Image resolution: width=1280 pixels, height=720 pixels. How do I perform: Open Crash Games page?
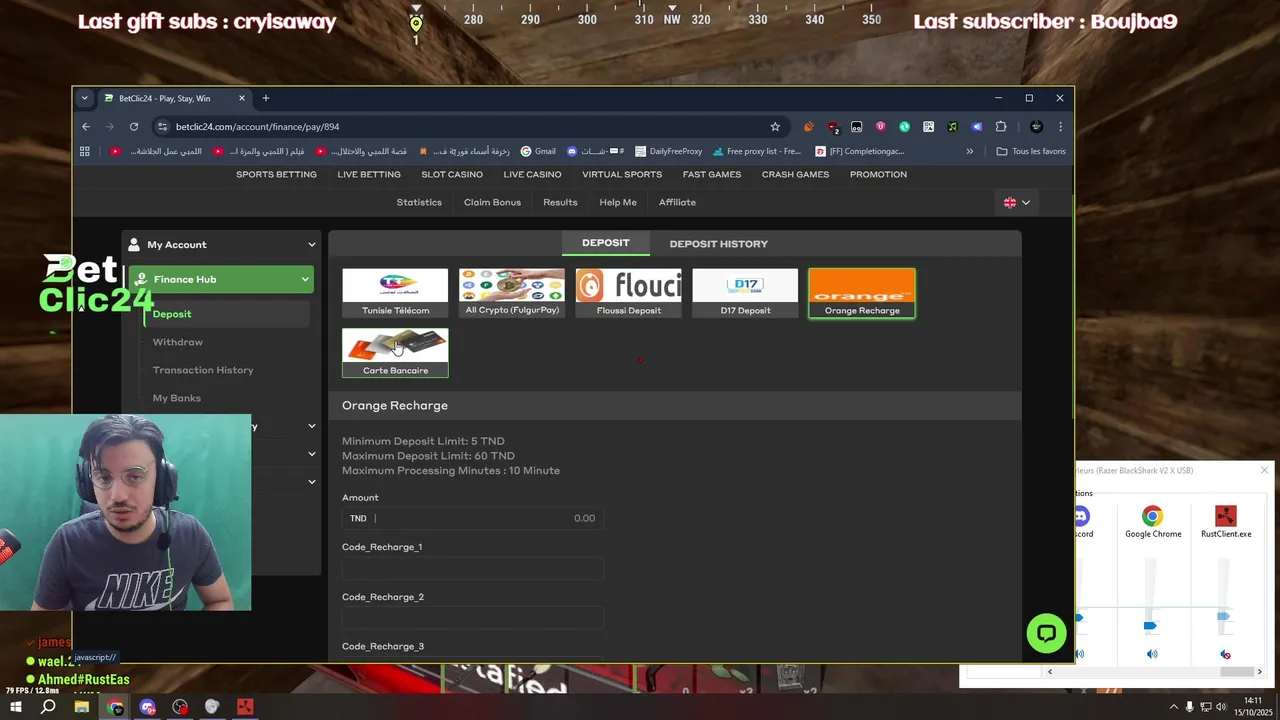pyautogui.click(x=795, y=174)
